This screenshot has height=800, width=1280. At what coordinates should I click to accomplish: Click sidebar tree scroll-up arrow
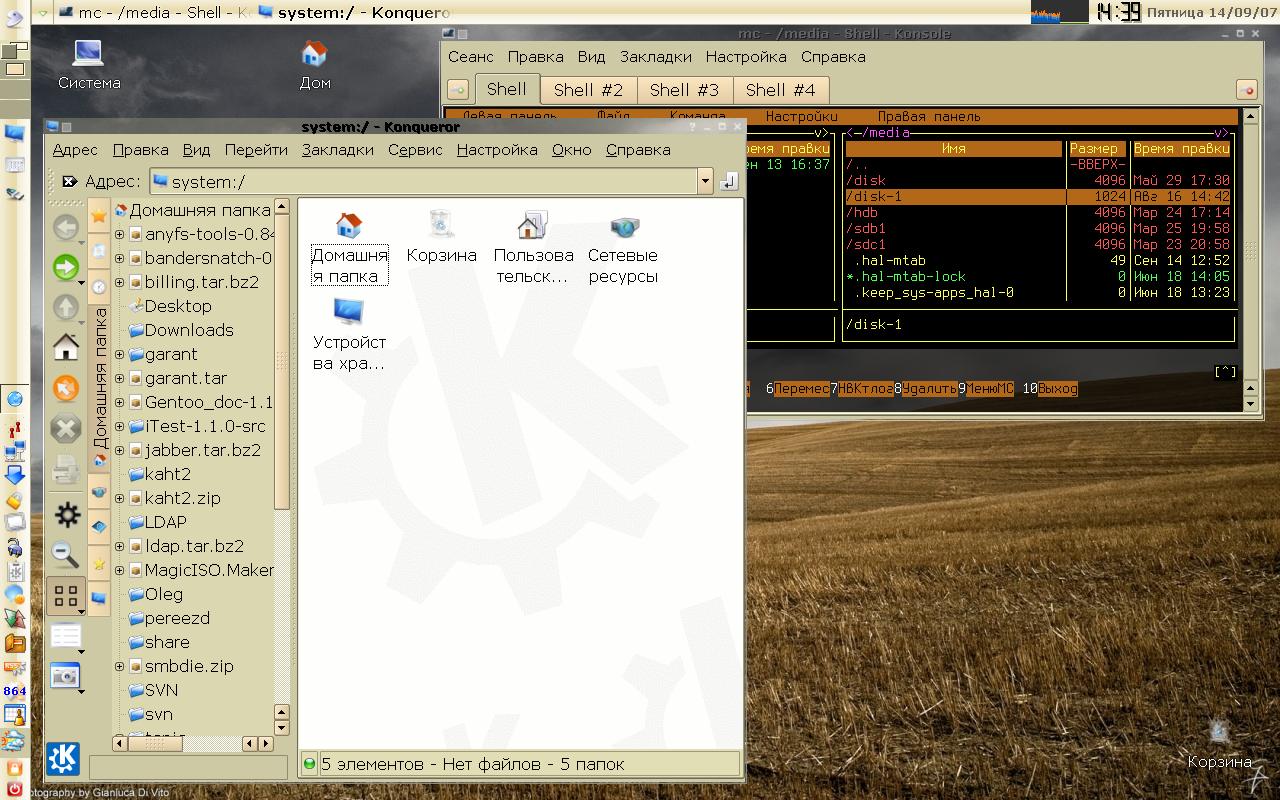coord(282,207)
